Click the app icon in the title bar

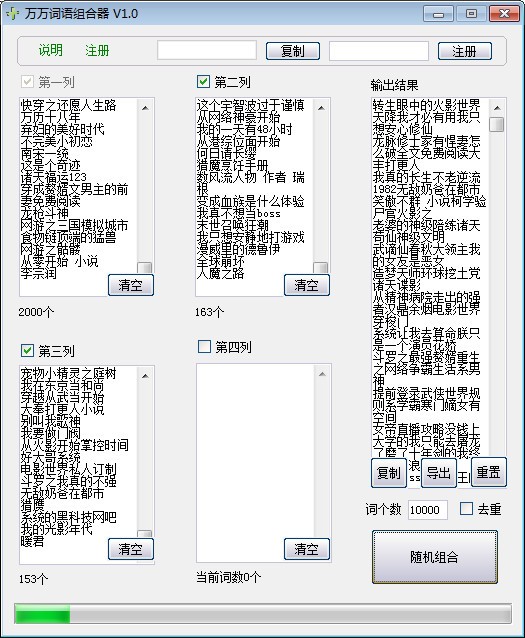tap(13, 13)
